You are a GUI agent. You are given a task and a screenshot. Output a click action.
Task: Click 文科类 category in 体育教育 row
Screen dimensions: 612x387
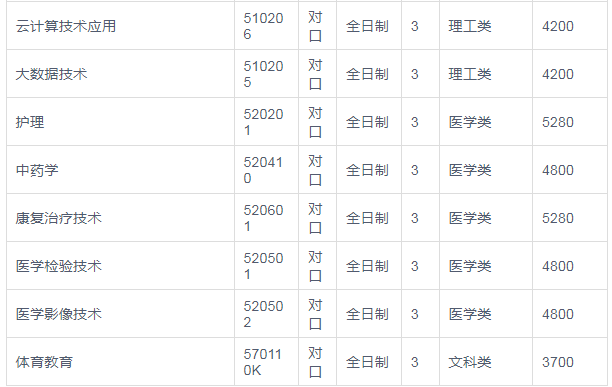(470, 362)
